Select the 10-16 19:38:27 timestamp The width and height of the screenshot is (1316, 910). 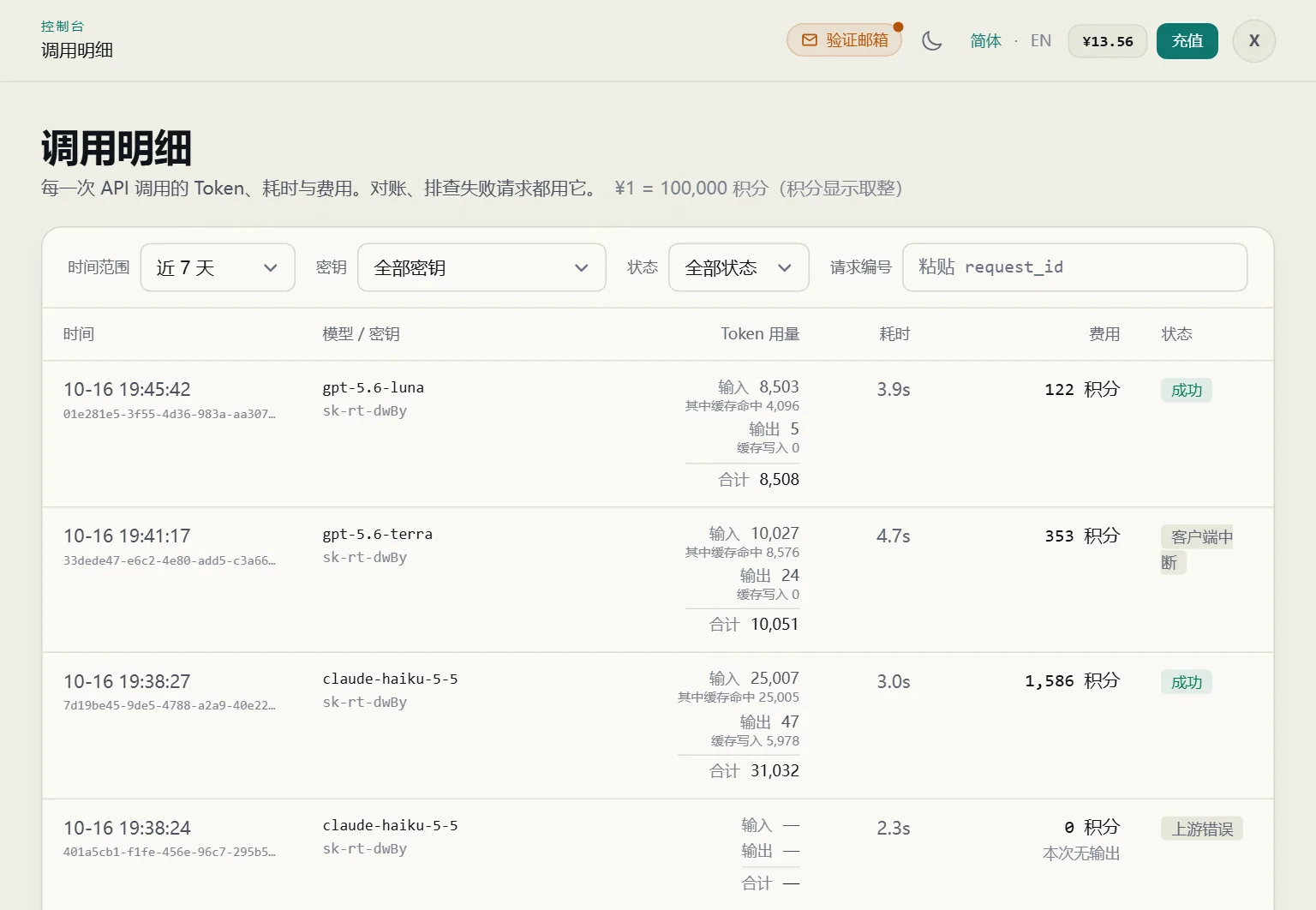click(x=127, y=681)
